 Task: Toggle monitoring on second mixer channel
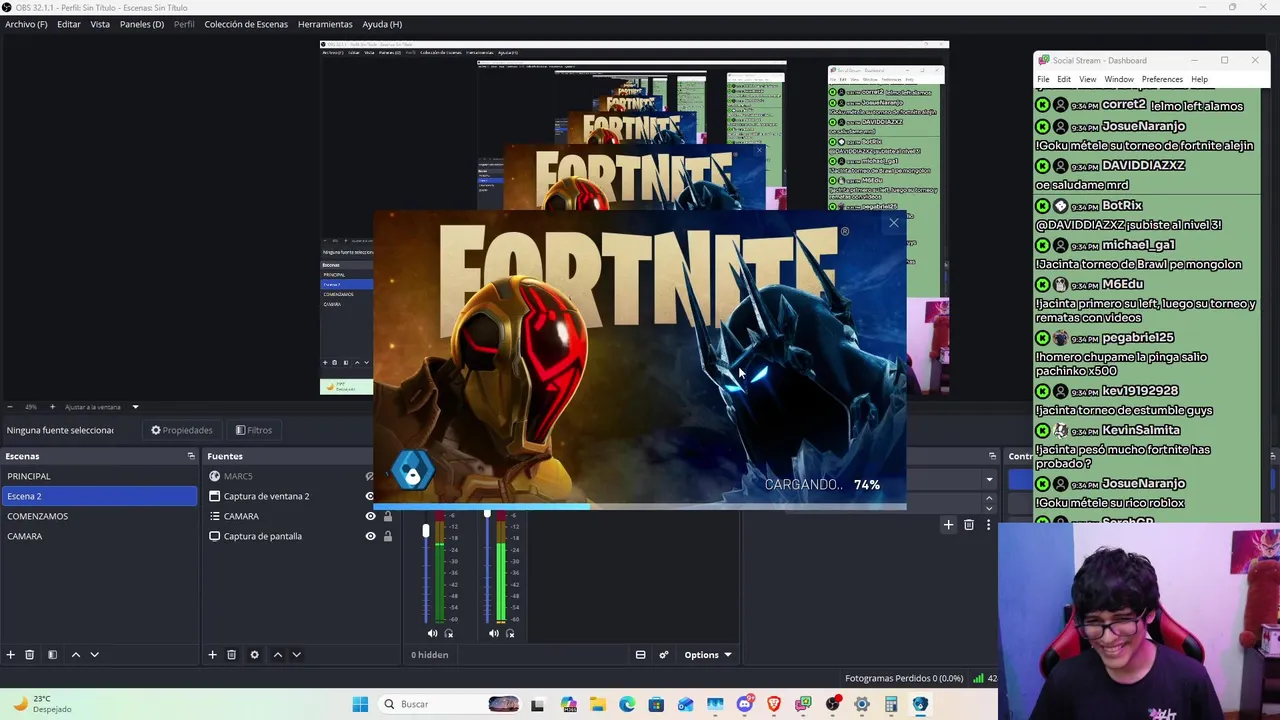click(x=510, y=633)
